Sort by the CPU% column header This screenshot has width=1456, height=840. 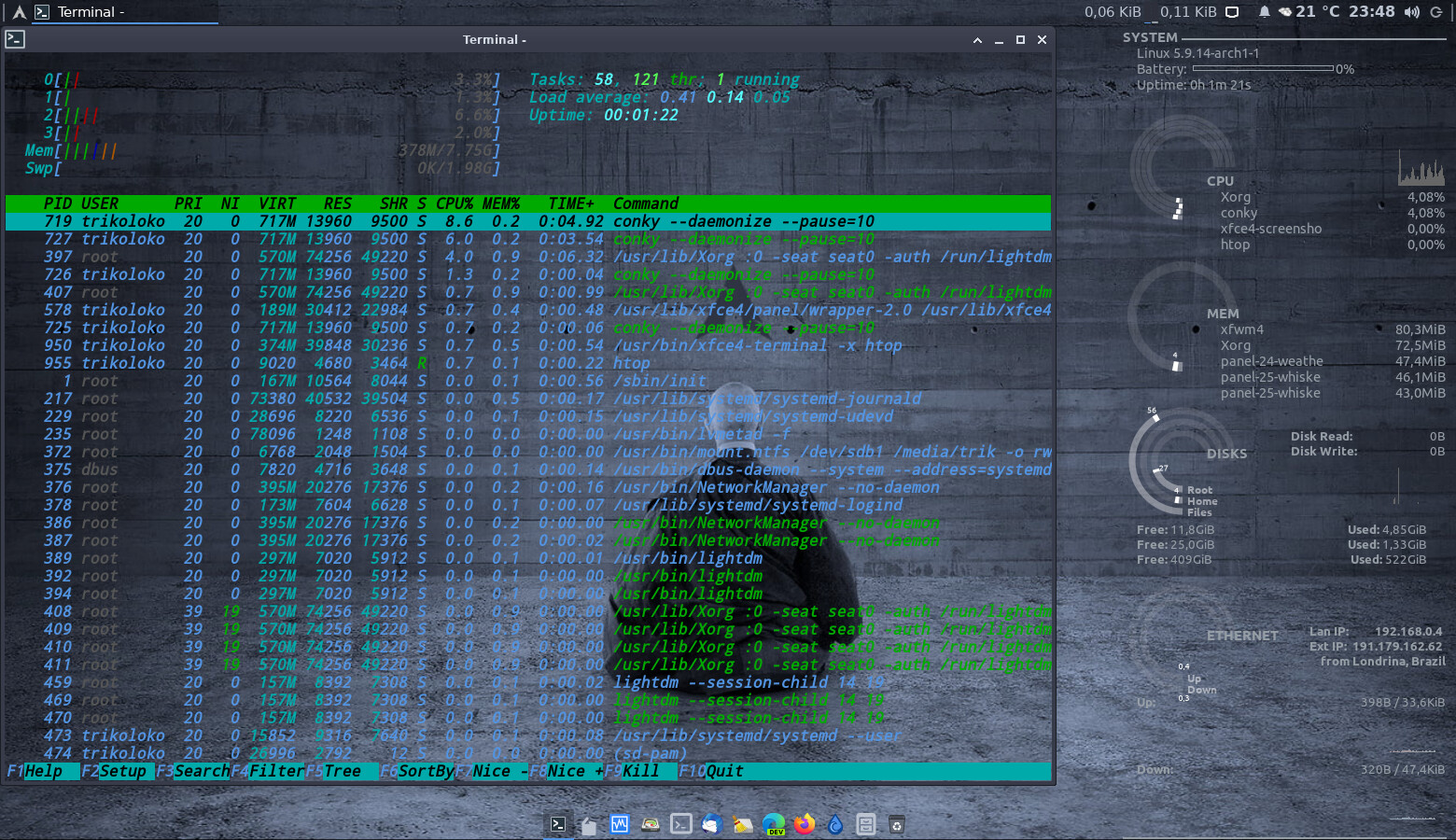(455, 203)
